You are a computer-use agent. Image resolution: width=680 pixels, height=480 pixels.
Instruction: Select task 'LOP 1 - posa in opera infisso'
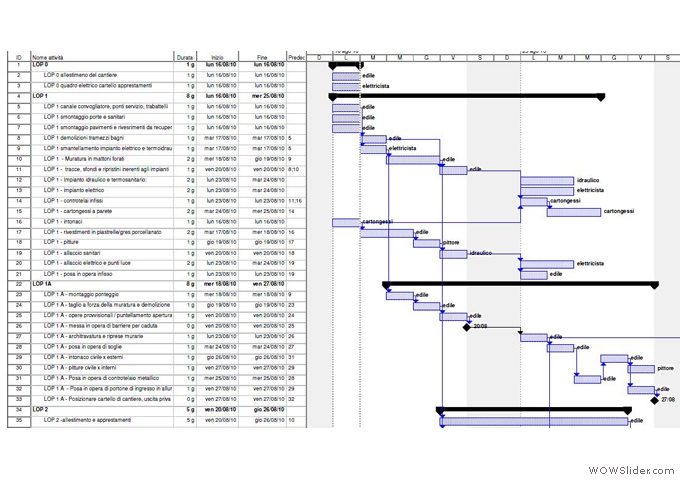78,274
